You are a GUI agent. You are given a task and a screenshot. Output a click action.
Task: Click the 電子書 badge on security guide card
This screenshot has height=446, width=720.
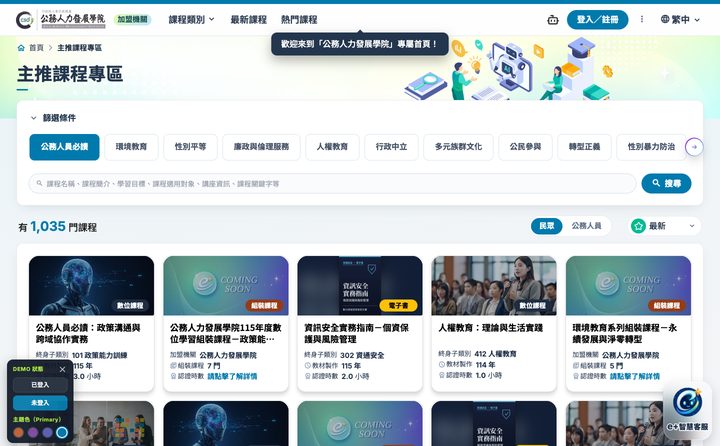coord(398,305)
